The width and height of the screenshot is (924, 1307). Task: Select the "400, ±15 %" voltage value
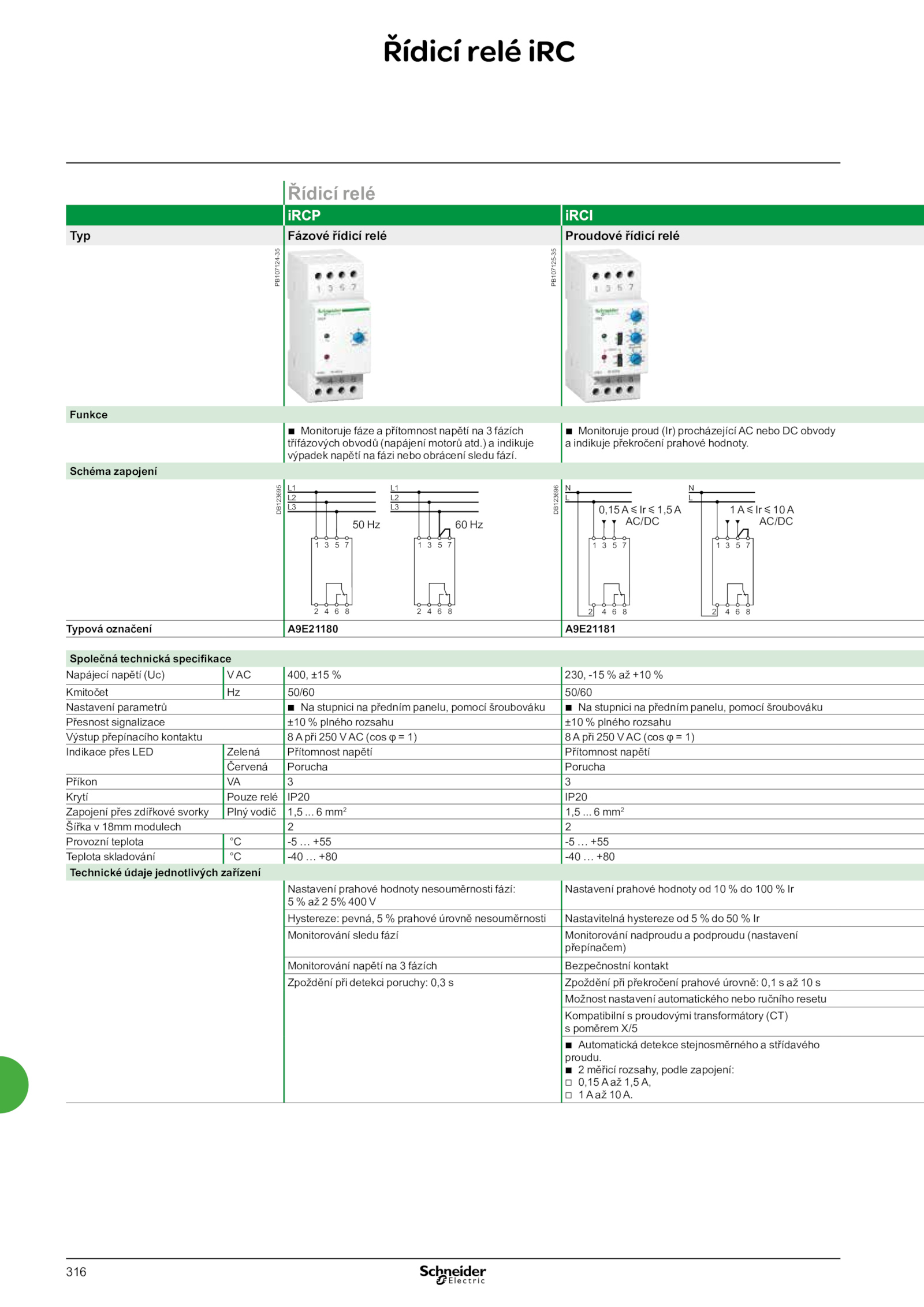click(314, 675)
